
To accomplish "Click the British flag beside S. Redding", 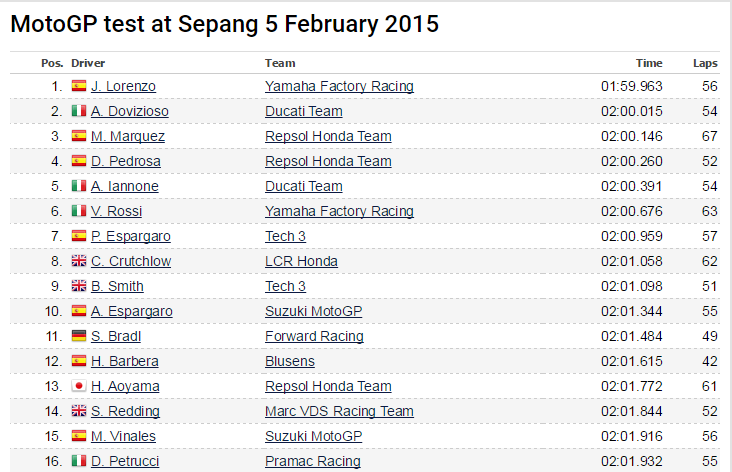I will tap(79, 411).
